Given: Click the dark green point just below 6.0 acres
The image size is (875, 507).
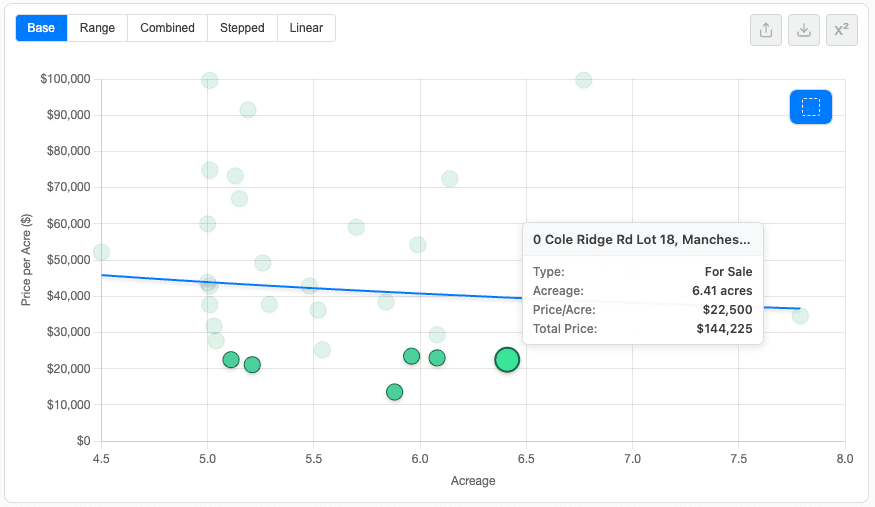Looking at the screenshot, I should [x=411, y=356].
